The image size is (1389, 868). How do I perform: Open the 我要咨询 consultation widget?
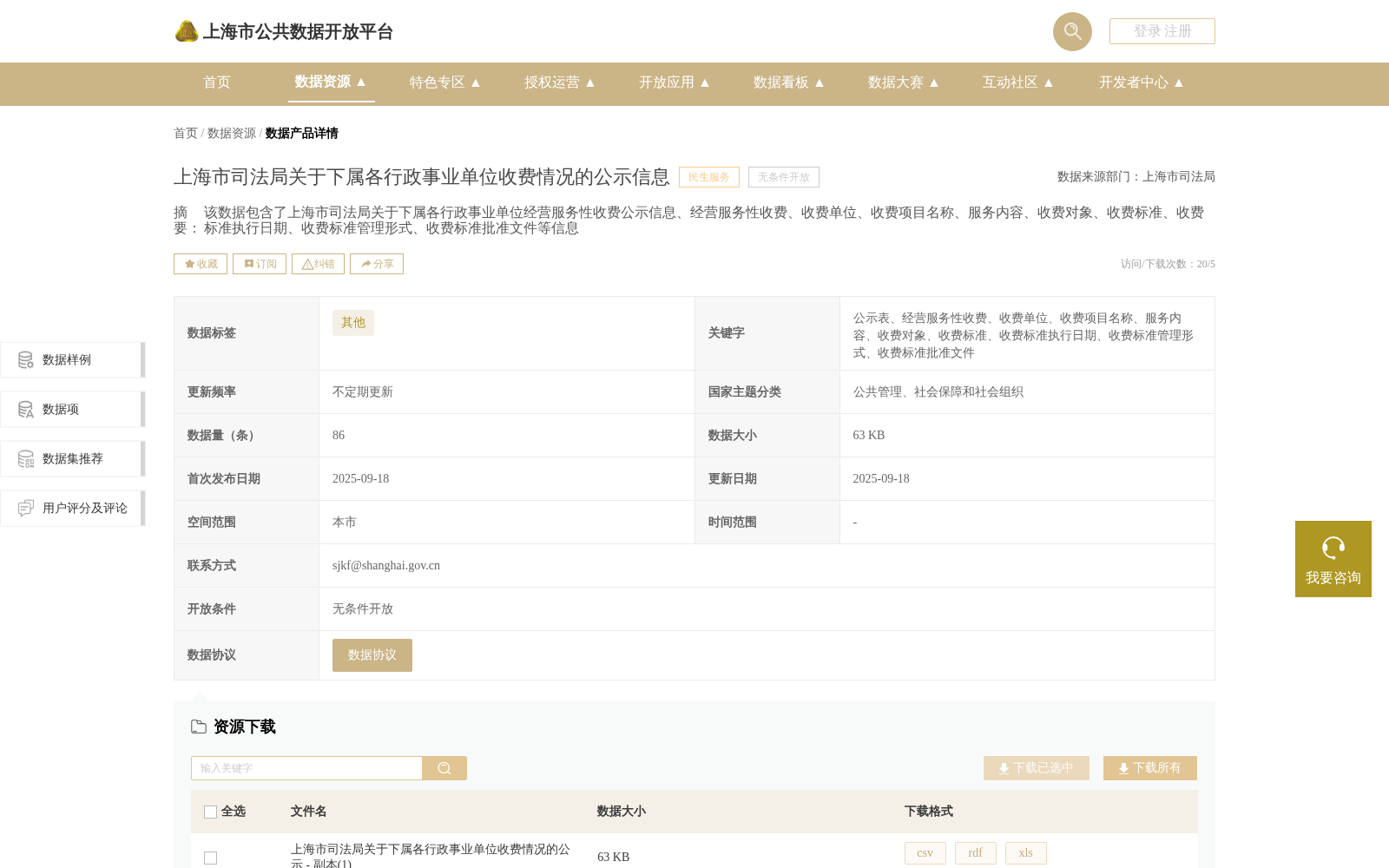click(1333, 559)
